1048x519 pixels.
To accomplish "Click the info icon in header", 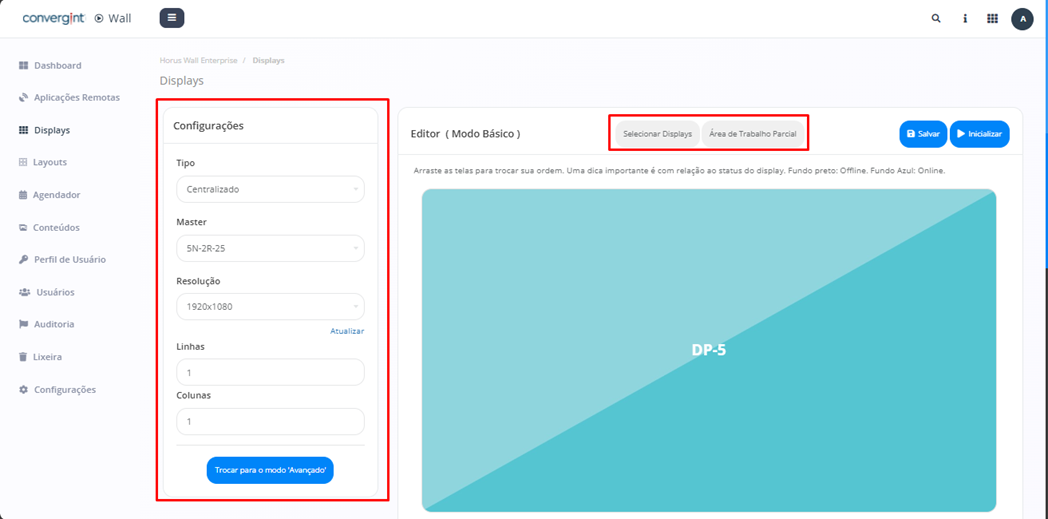I will coord(965,18).
